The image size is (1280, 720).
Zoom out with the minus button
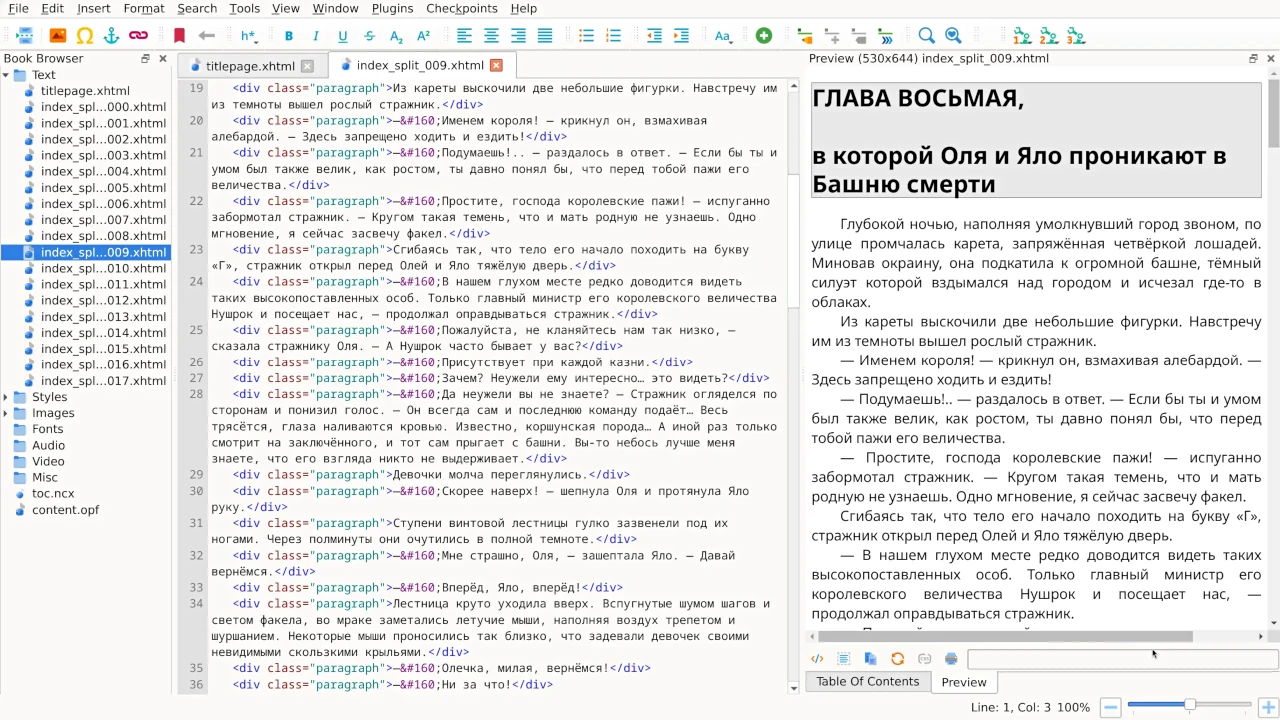click(x=1110, y=707)
